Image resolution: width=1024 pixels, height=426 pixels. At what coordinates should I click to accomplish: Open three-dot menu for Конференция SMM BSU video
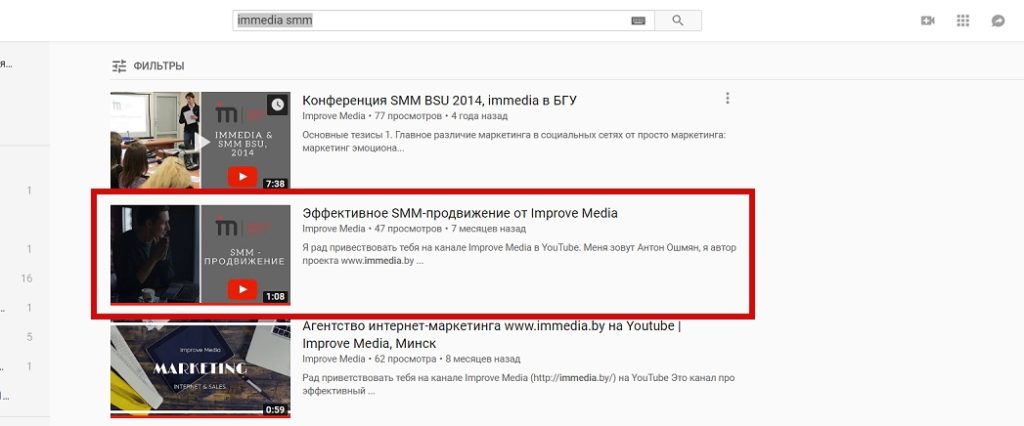(727, 99)
